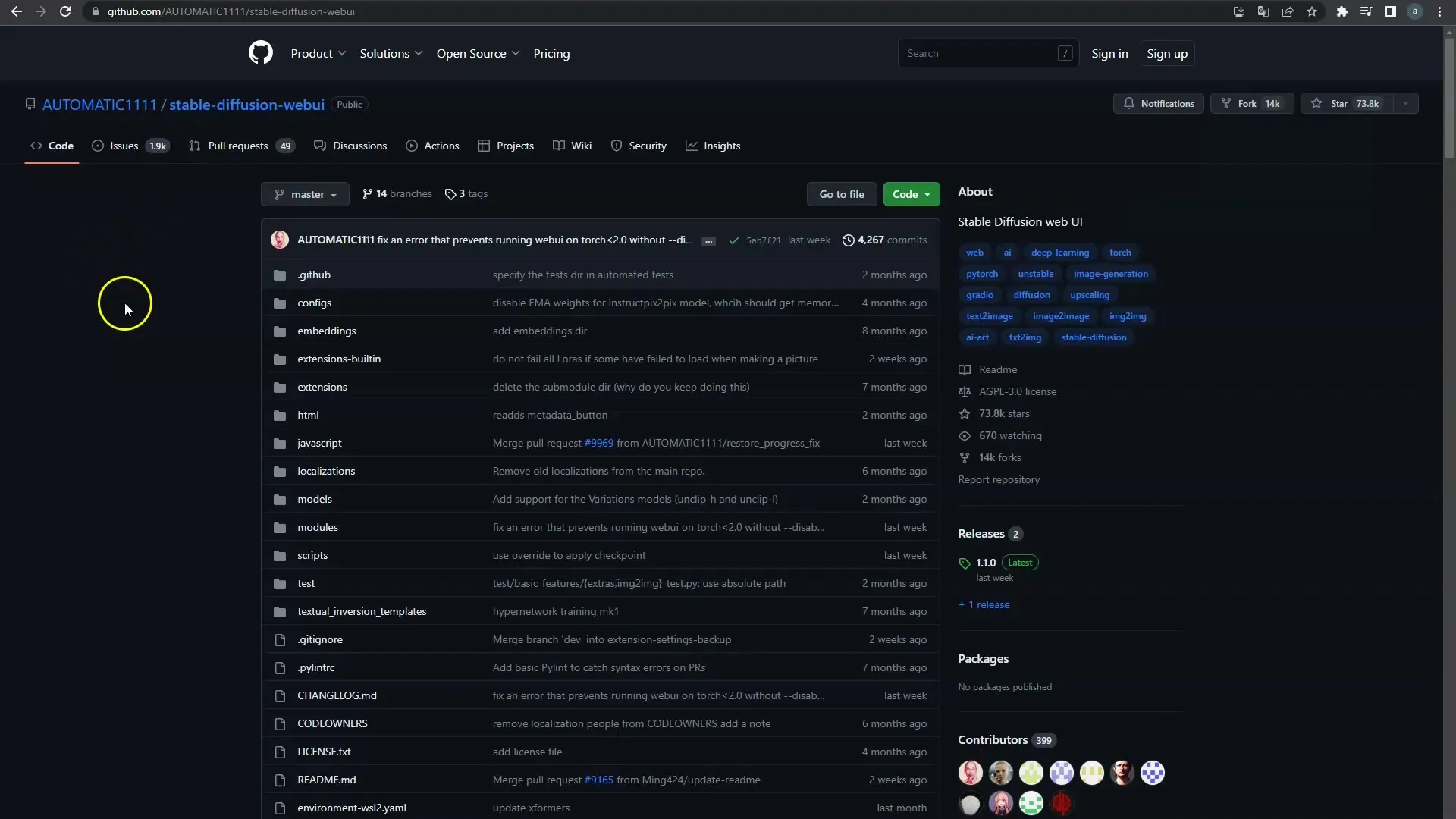Click the Sign in link
Viewport: 1456px width, 819px height.
pyautogui.click(x=1109, y=53)
